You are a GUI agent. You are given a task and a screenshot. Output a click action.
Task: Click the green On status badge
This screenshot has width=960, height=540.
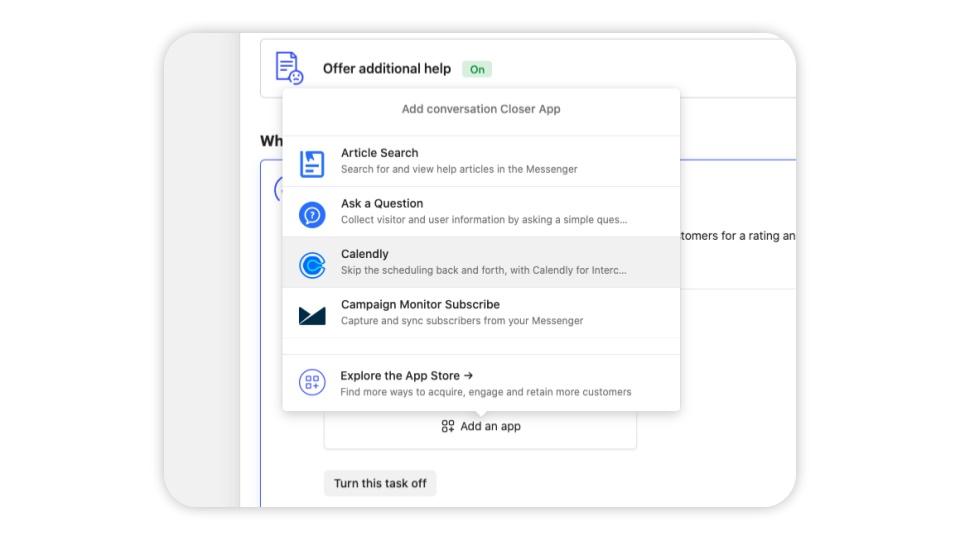tap(477, 69)
